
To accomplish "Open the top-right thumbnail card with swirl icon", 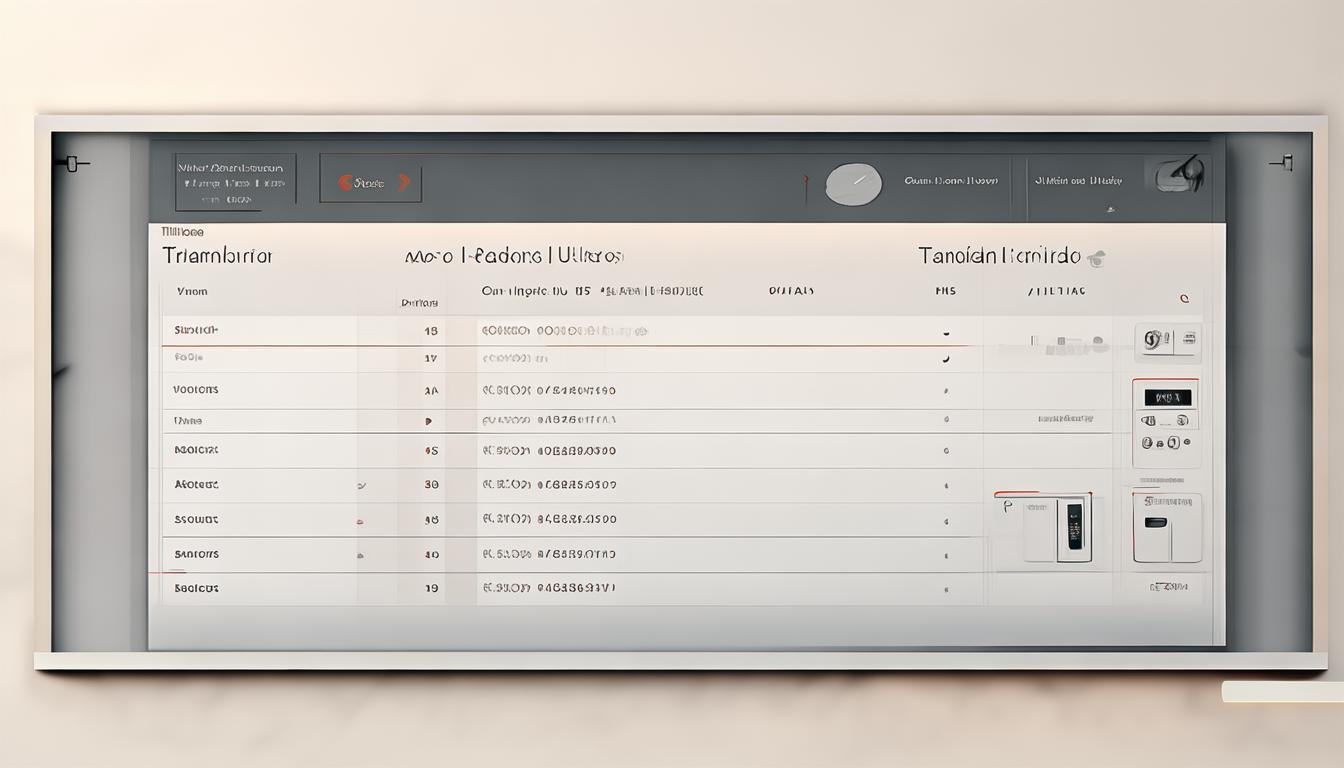I will [1167, 341].
